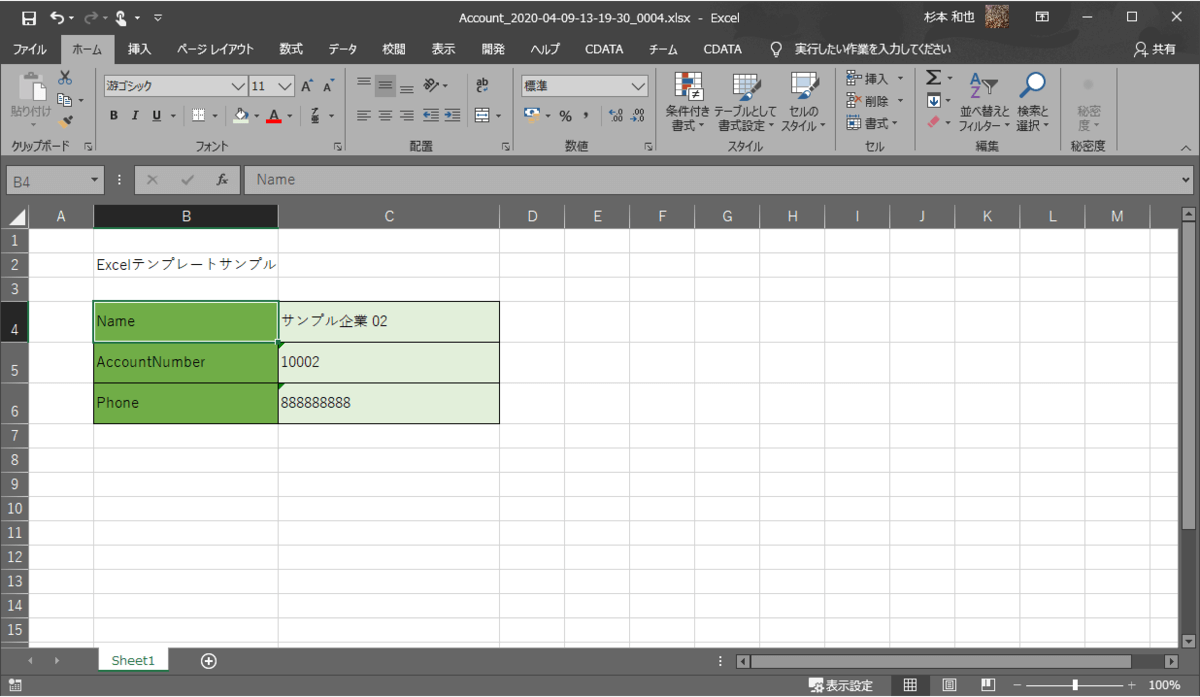Click the Undo arrow icon
Viewport: 1200px width, 697px height.
(57, 17)
